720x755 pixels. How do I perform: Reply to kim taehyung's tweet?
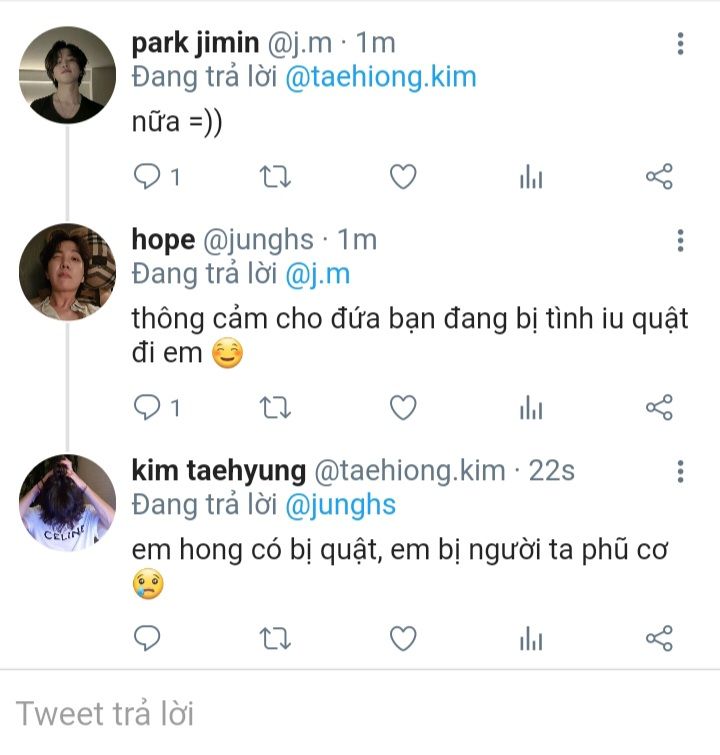pos(148,638)
